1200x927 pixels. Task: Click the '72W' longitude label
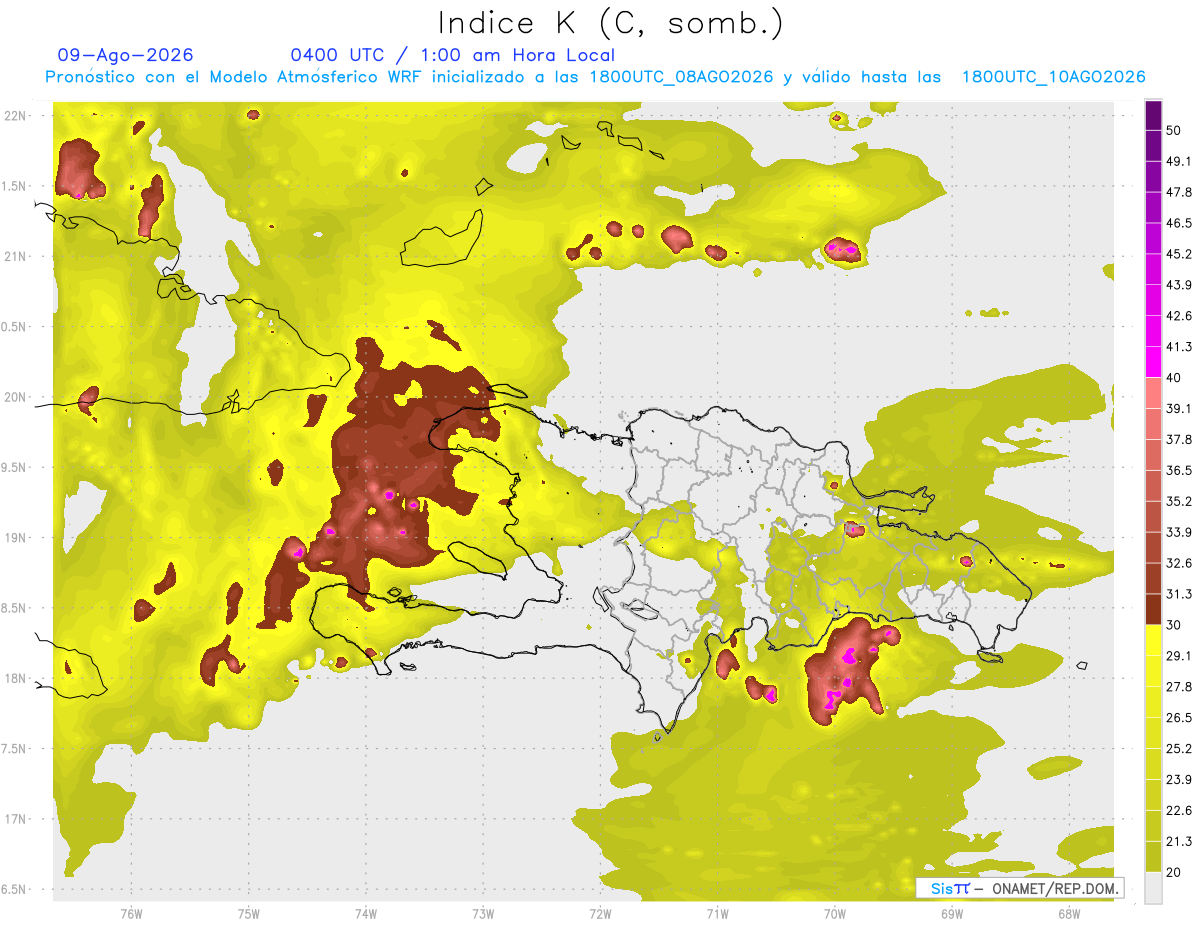click(600, 914)
